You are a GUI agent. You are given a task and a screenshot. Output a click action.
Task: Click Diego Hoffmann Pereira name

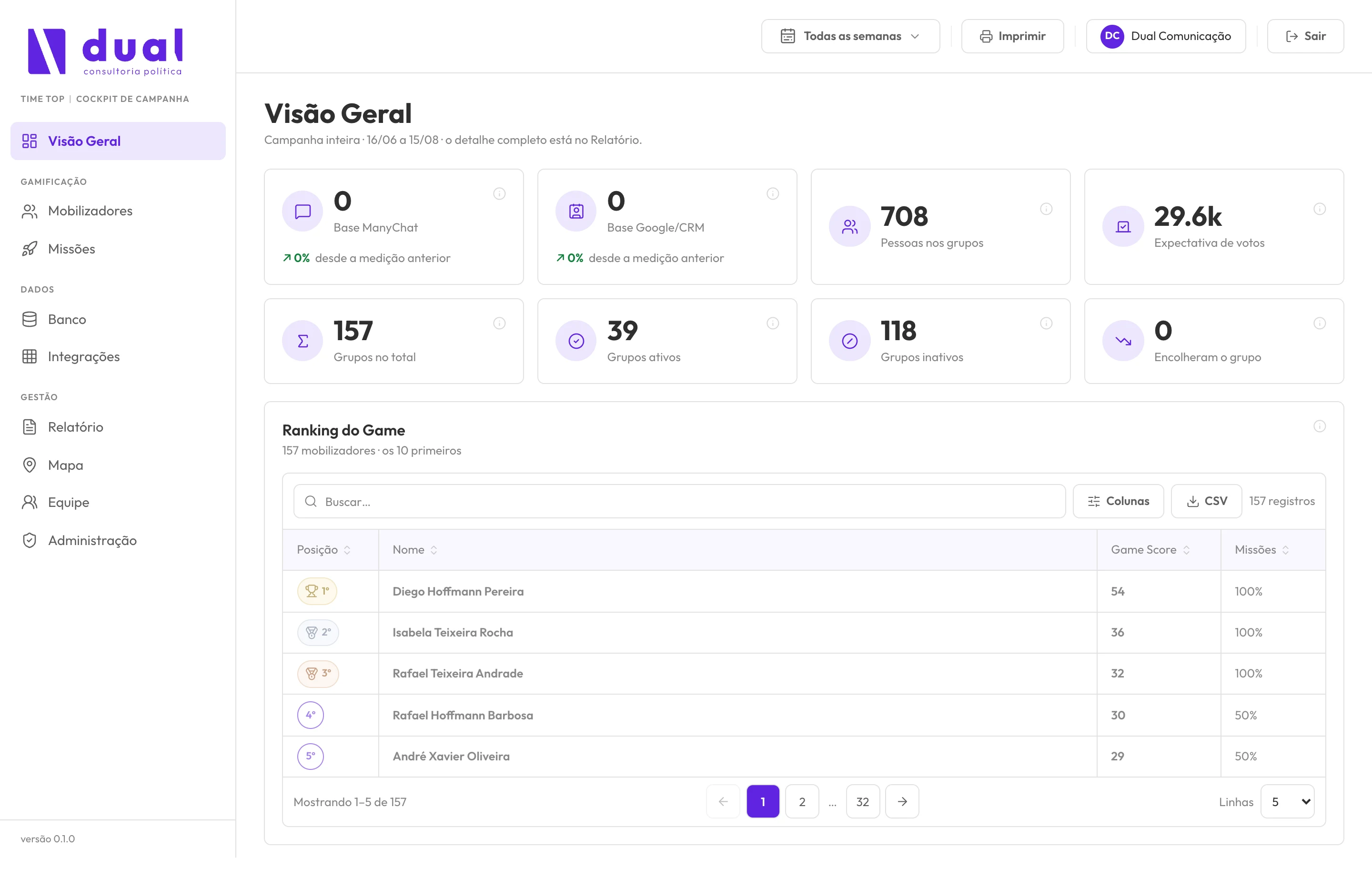pyautogui.click(x=458, y=592)
